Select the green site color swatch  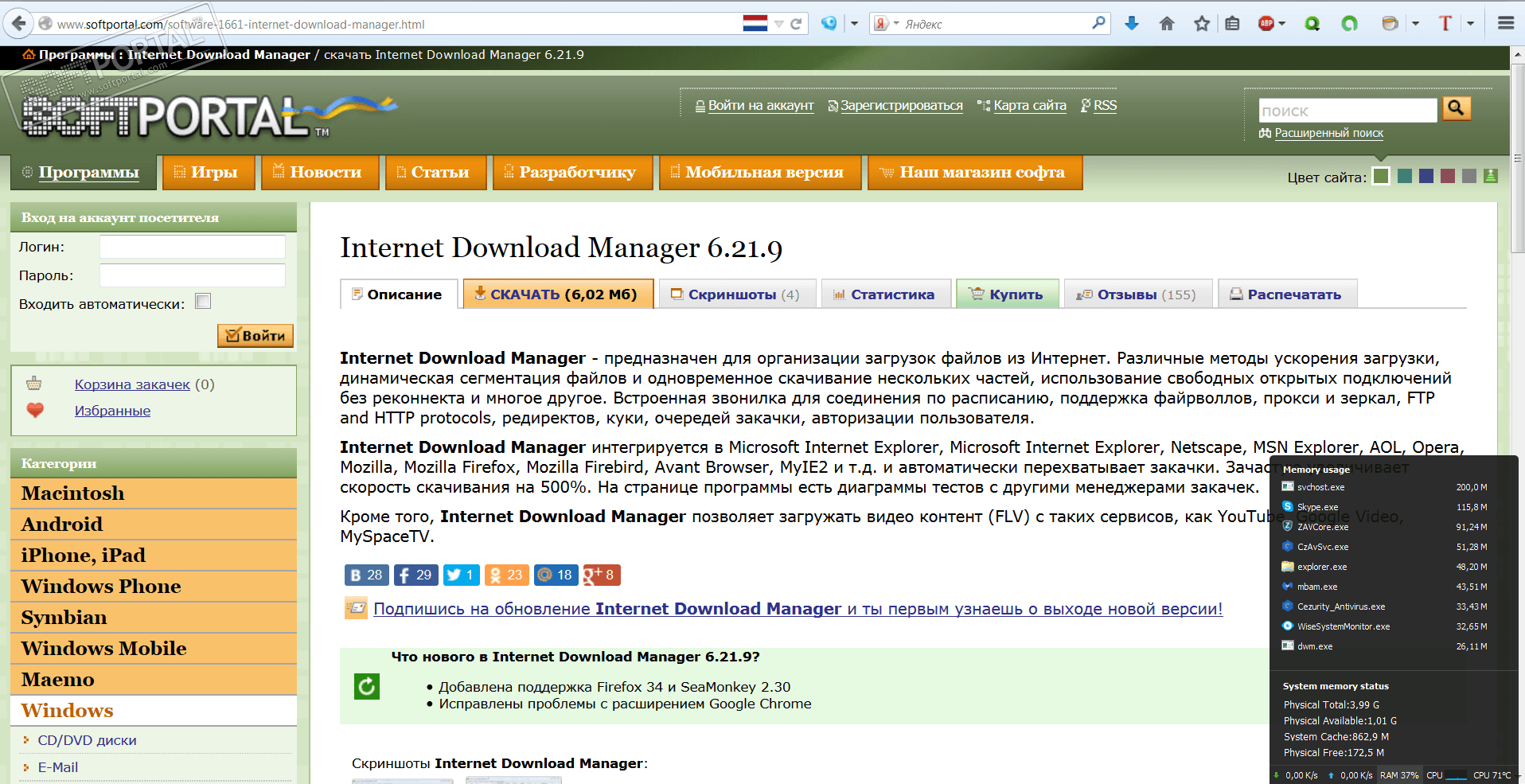click(1382, 176)
